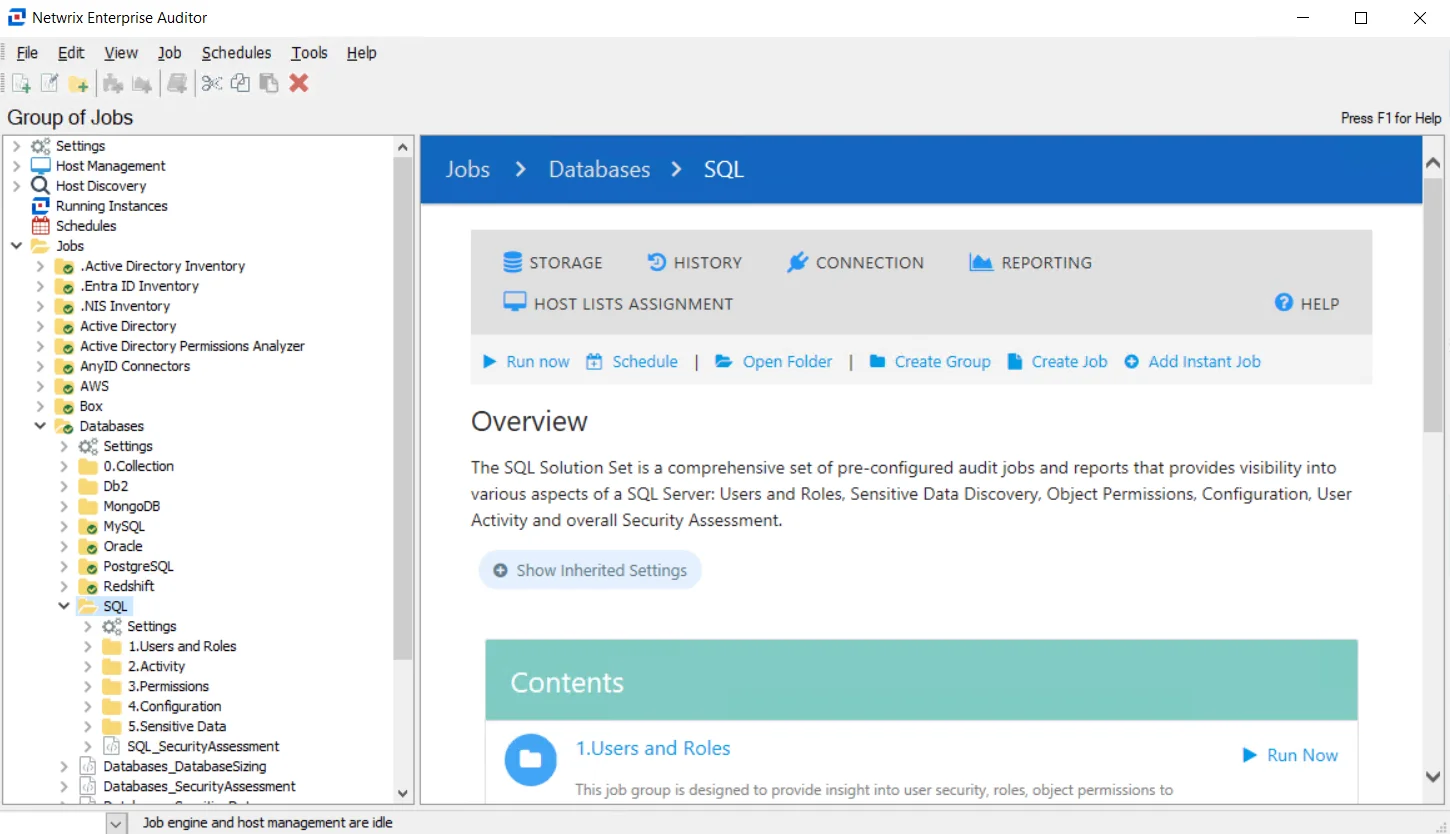Click the paste toolbar icon

[x=268, y=83]
